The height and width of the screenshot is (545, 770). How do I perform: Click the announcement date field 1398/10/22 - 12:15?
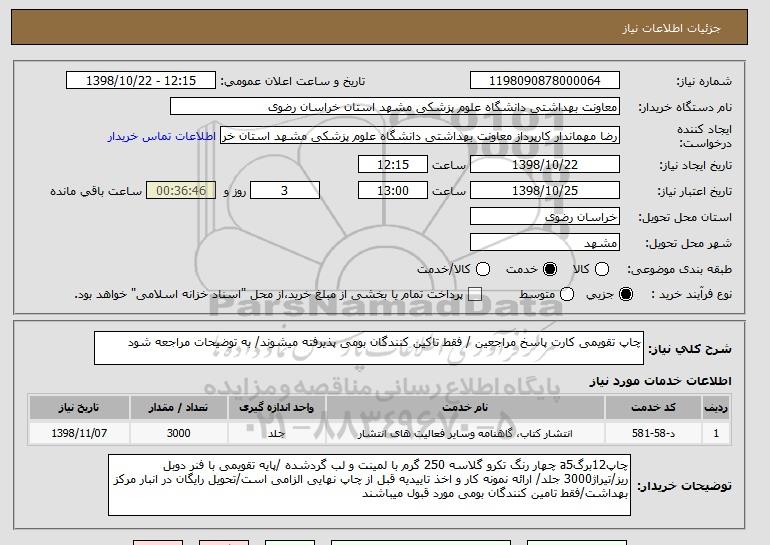(141, 81)
